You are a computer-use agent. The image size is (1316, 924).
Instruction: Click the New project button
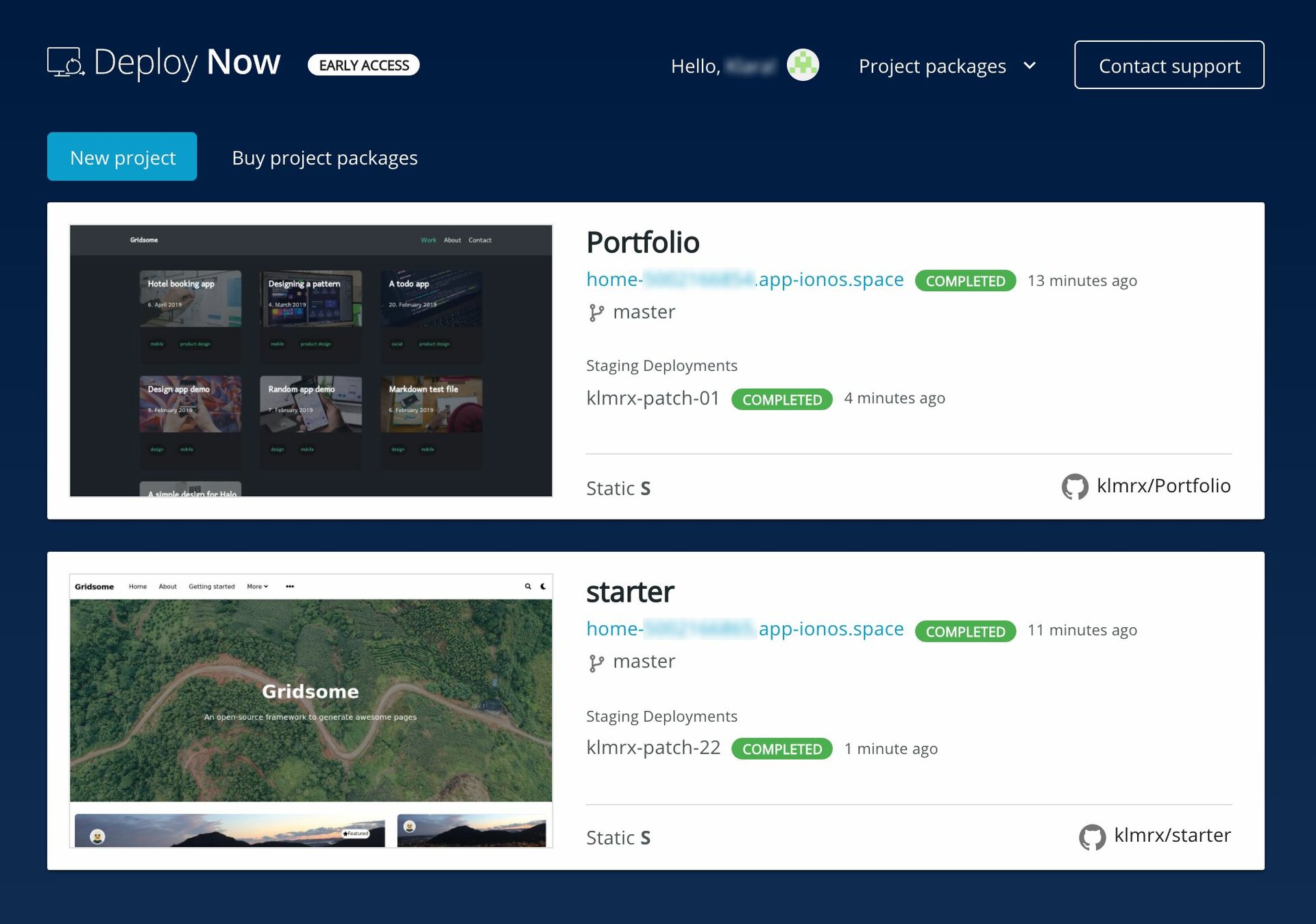coord(122,157)
